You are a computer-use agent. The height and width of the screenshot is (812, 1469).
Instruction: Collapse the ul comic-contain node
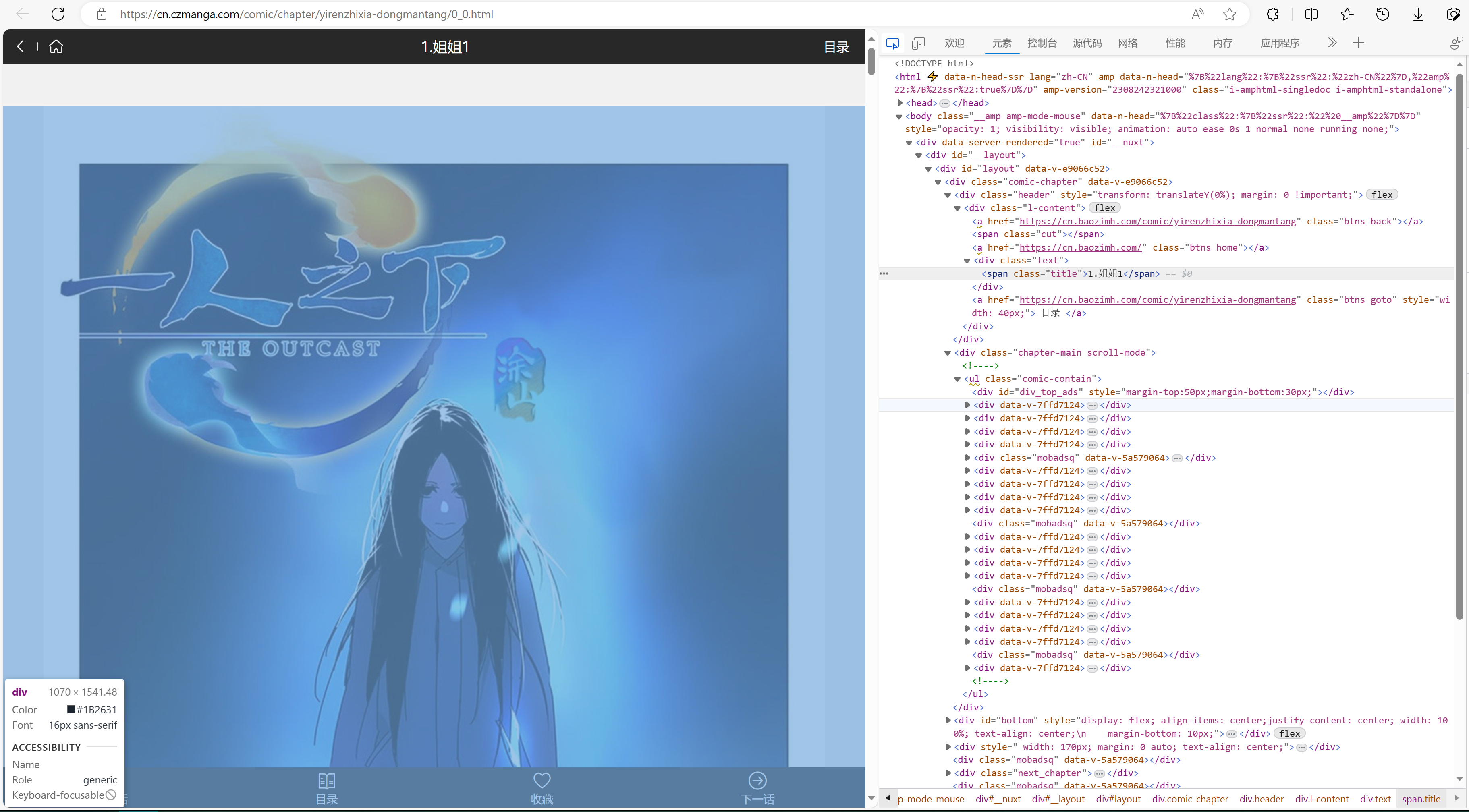click(957, 379)
